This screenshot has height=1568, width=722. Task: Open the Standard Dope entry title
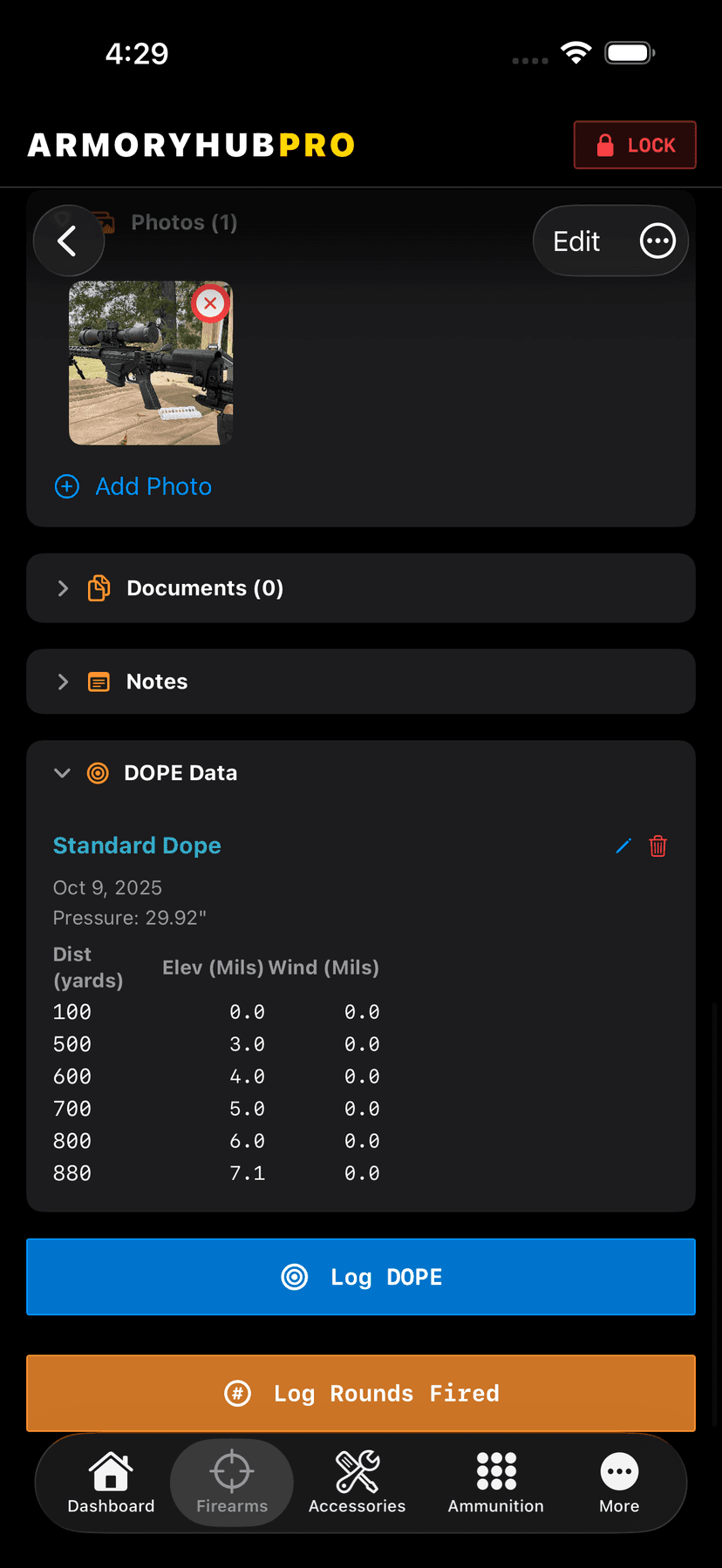coord(137,845)
